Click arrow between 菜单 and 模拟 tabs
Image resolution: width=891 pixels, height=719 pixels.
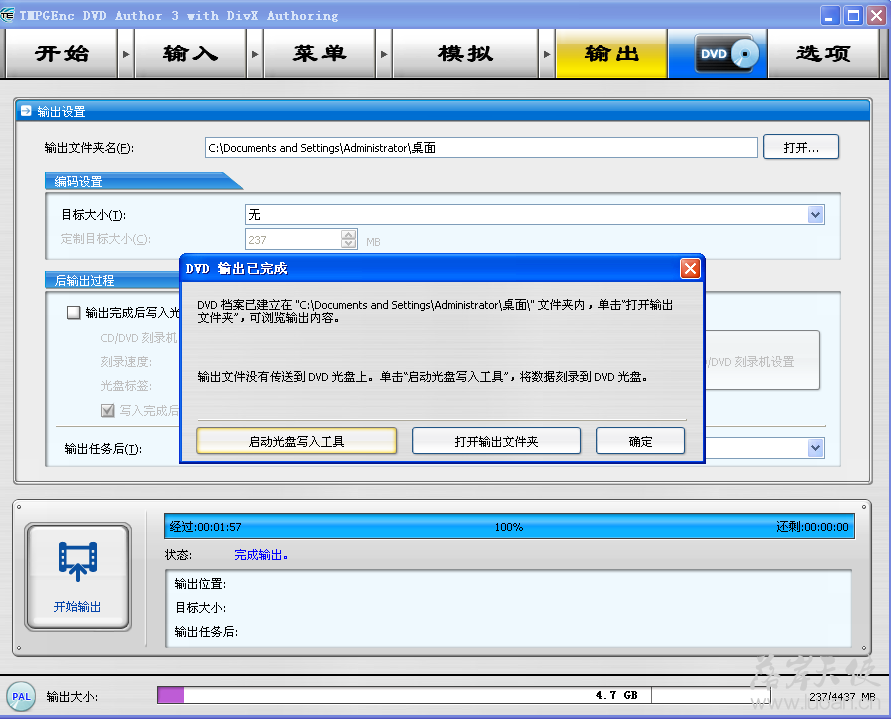pyautogui.click(x=384, y=54)
